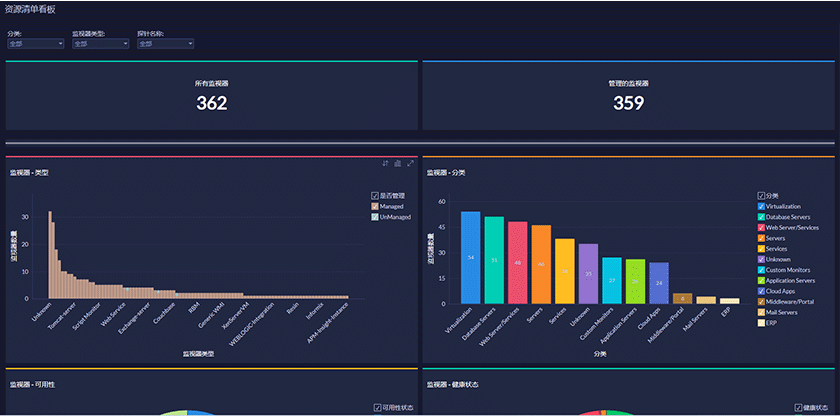Toggle the 健康状态 legend checkbox

(799, 407)
